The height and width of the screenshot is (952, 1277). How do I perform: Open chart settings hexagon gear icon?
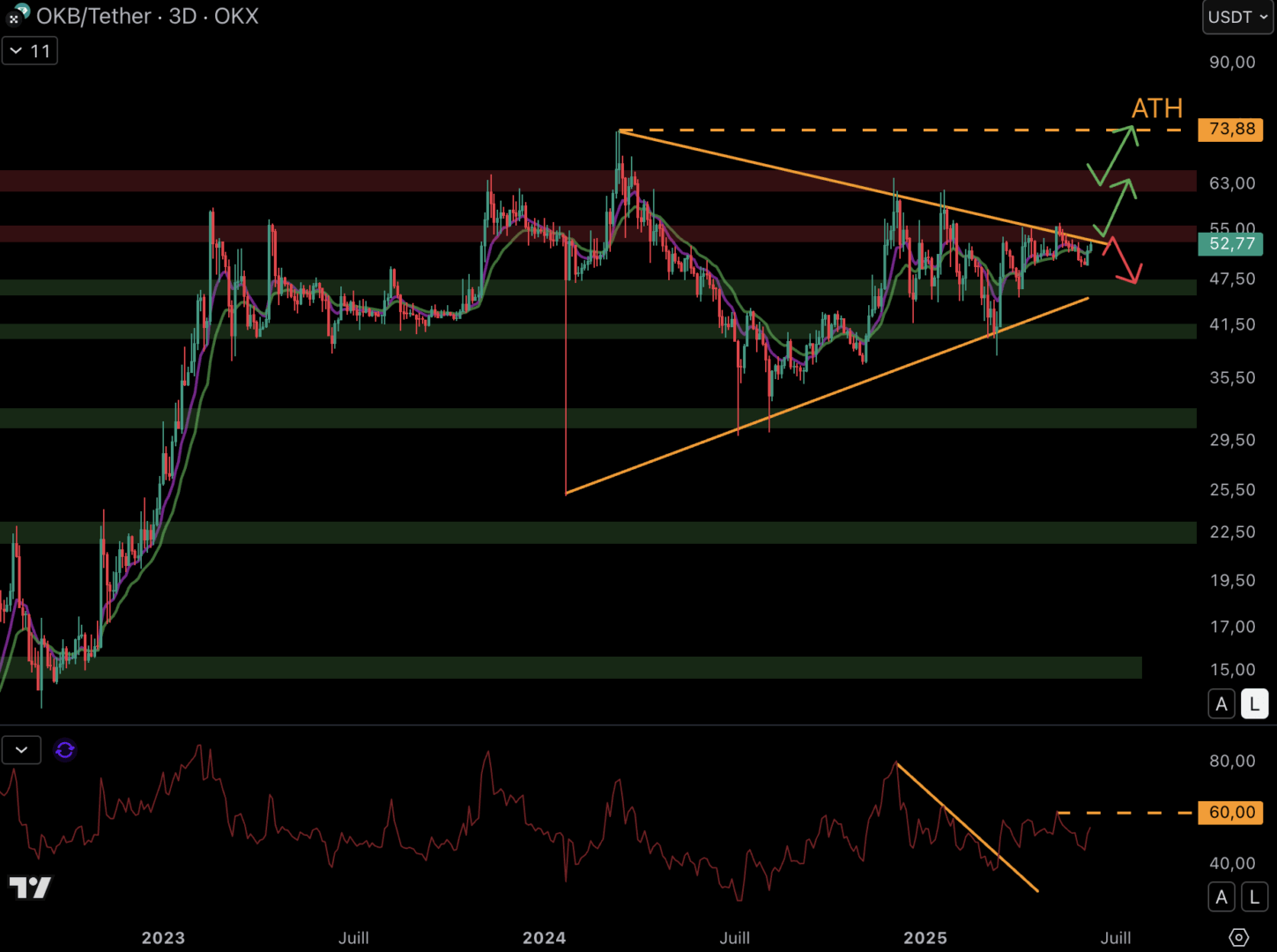pos(1238,937)
